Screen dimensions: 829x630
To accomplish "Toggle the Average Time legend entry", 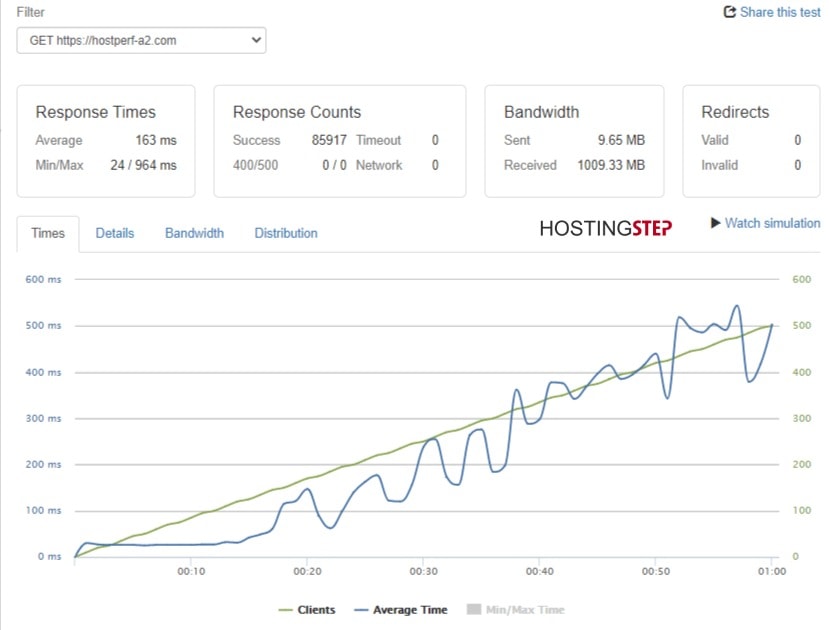I will [x=401, y=610].
